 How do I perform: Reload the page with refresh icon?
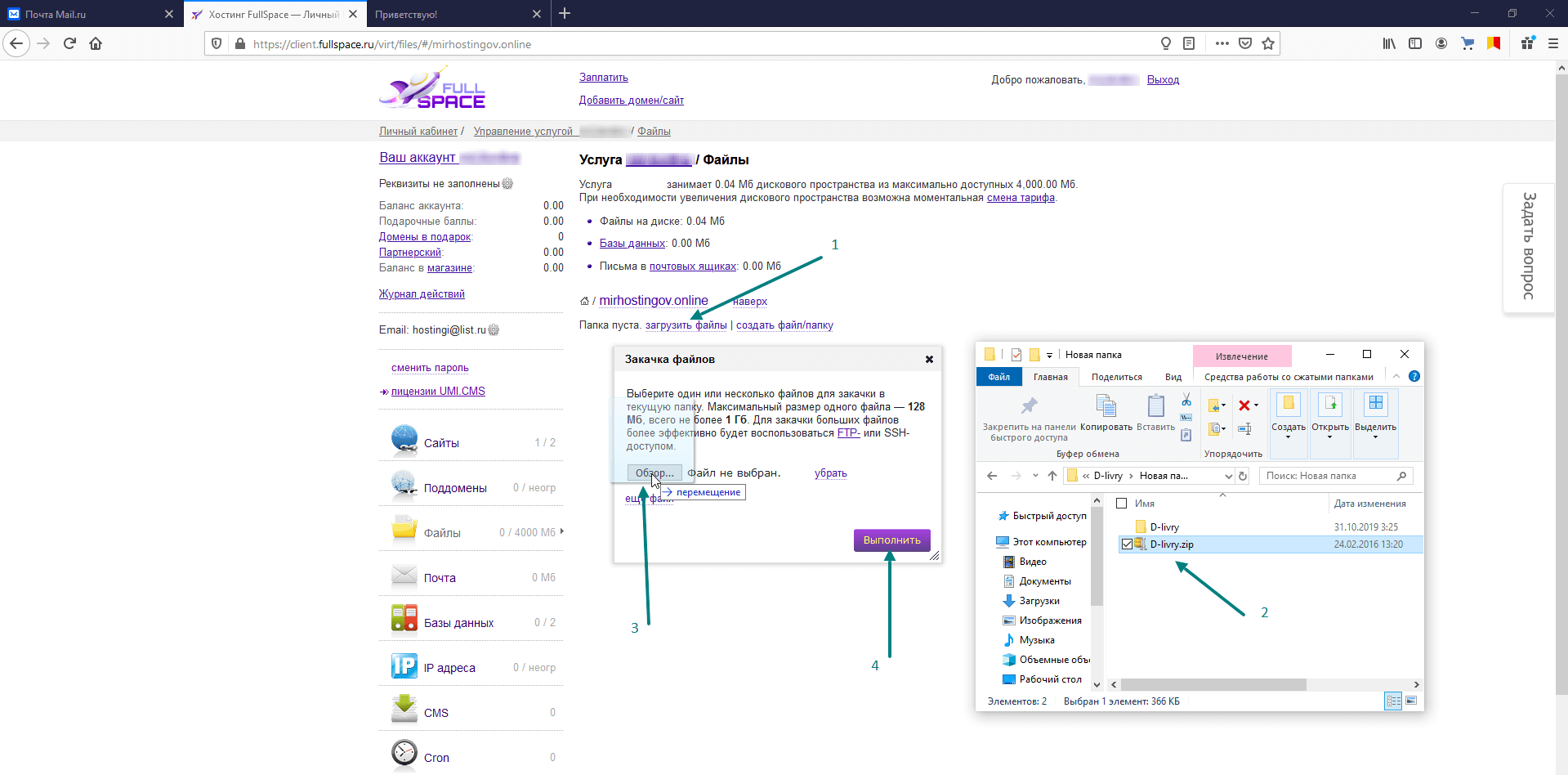69,44
